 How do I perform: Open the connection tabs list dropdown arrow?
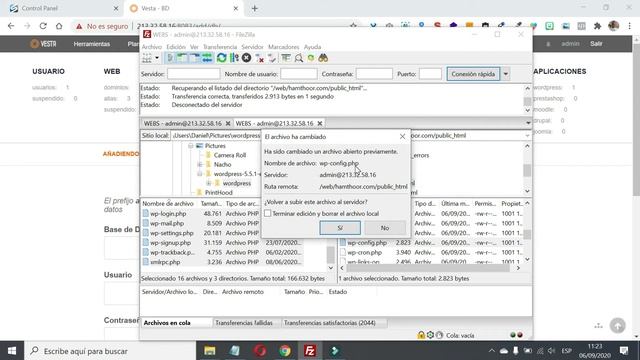528,123
